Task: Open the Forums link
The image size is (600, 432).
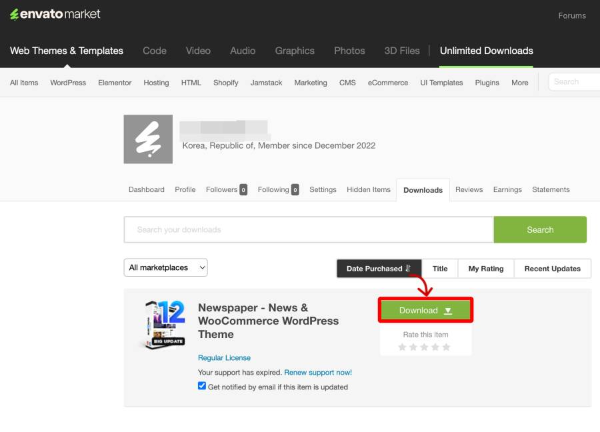Action: (x=572, y=16)
